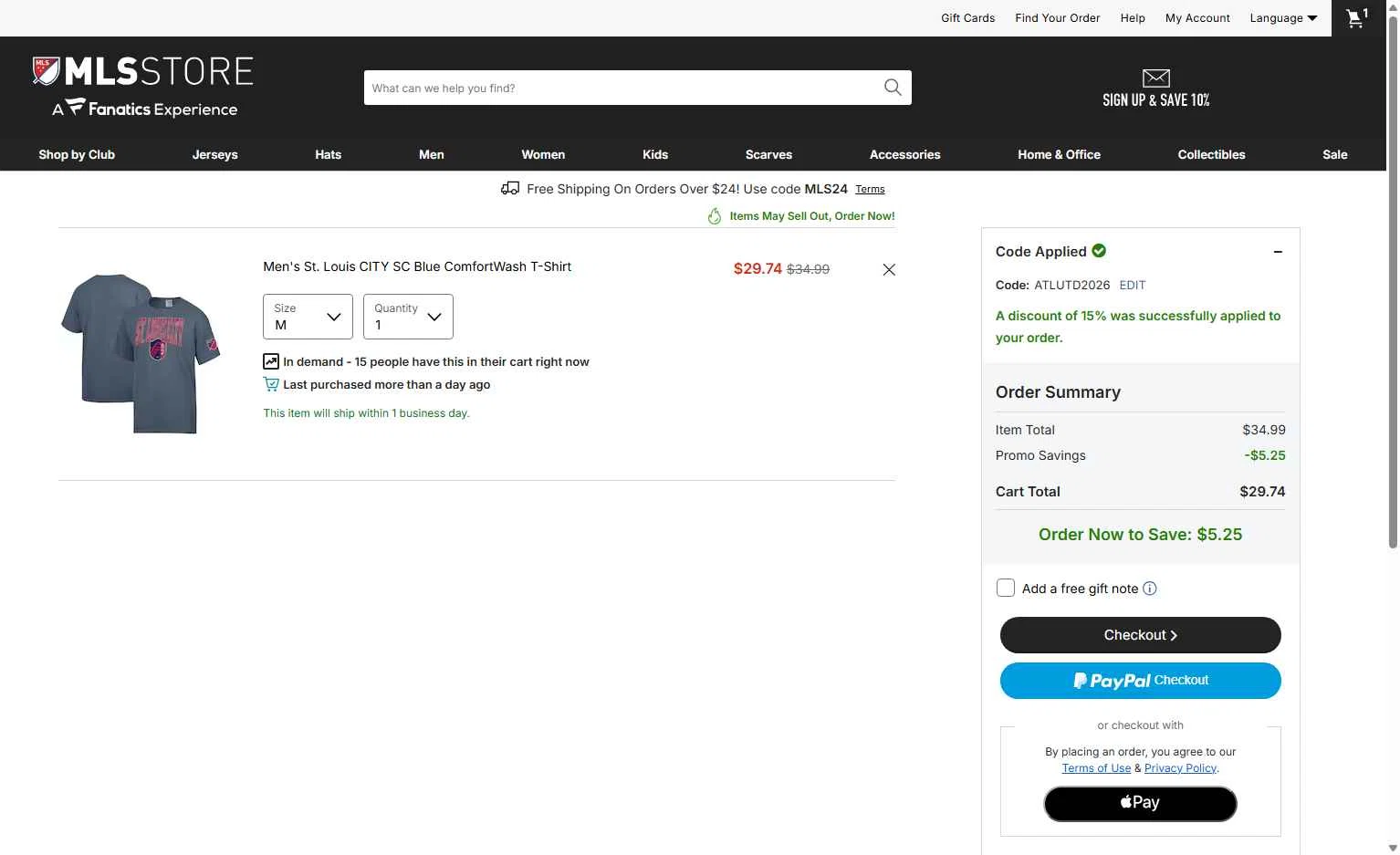Click the ships within 1 business day text
This screenshot has width=1400, height=855.
pos(366,413)
